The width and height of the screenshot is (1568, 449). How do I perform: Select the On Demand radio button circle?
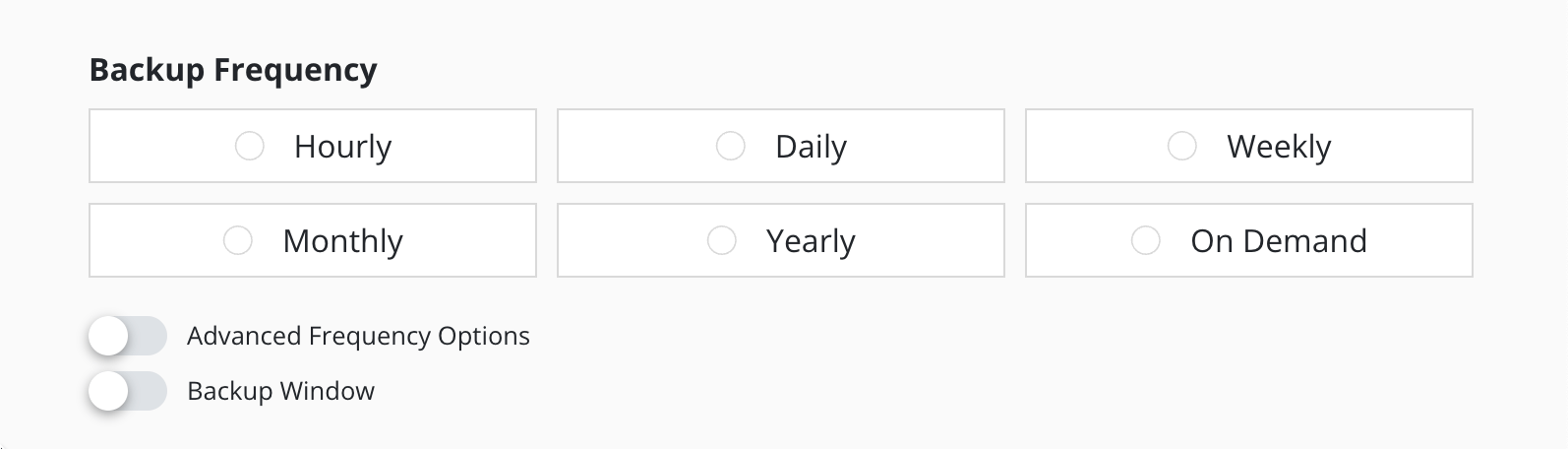click(1146, 241)
